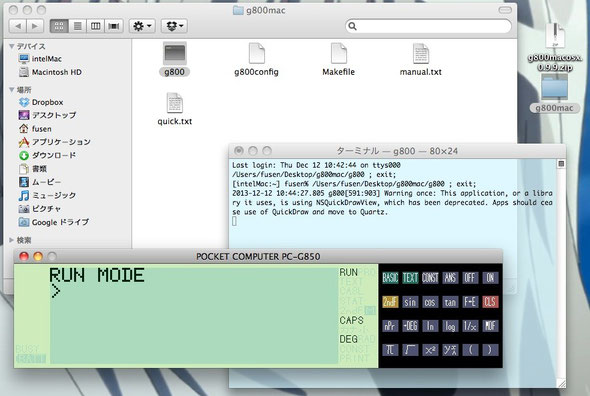Click the square root key
Image resolution: width=590 pixels, height=396 pixels.
point(410,350)
